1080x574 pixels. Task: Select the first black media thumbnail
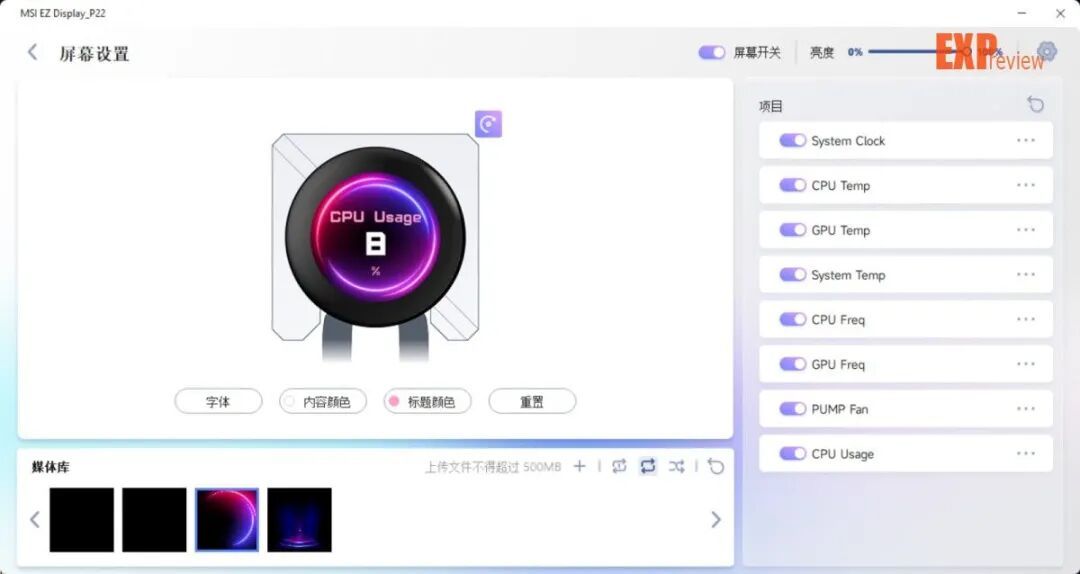coord(82,520)
